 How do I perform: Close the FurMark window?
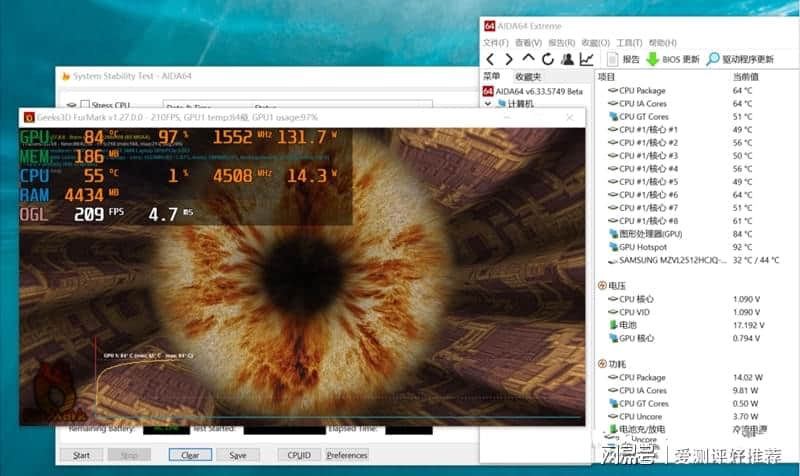tap(570, 117)
